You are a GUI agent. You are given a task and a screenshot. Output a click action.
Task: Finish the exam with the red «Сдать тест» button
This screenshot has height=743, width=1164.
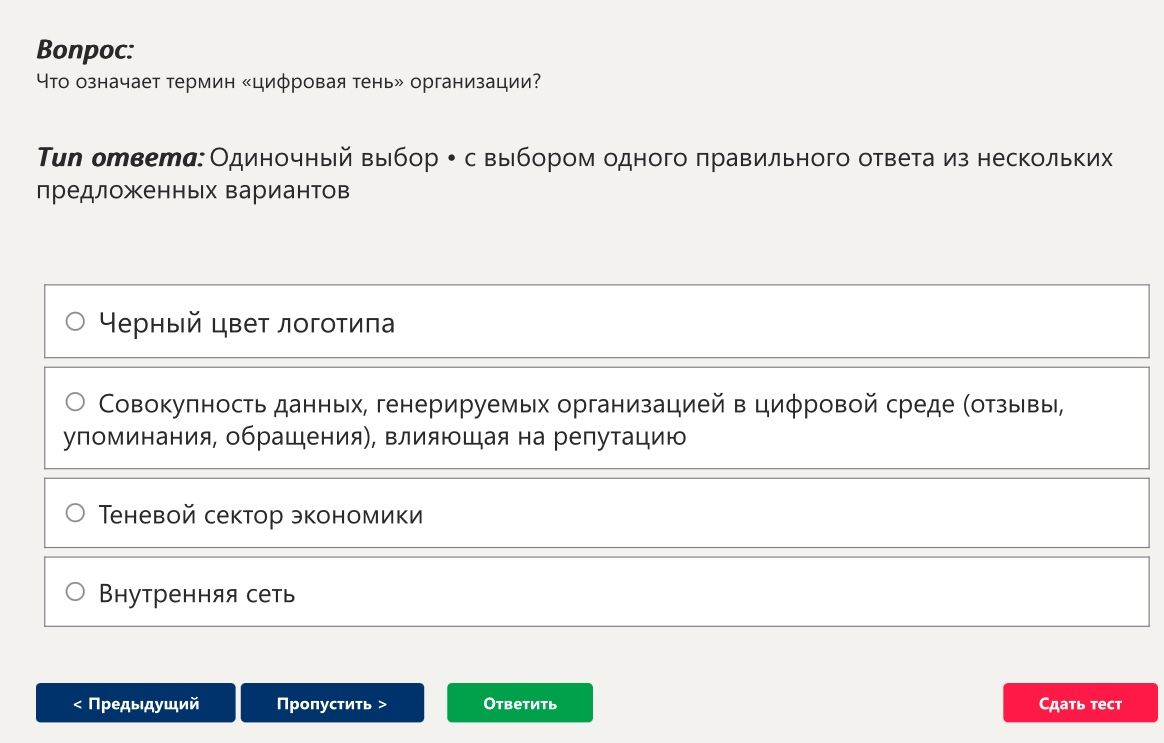(x=1080, y=703)
